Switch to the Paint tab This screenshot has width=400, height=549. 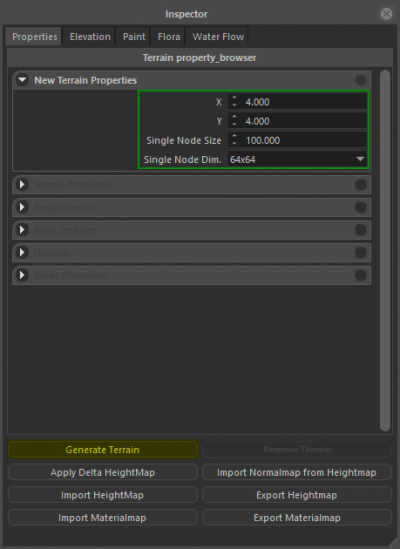(134, 37)
